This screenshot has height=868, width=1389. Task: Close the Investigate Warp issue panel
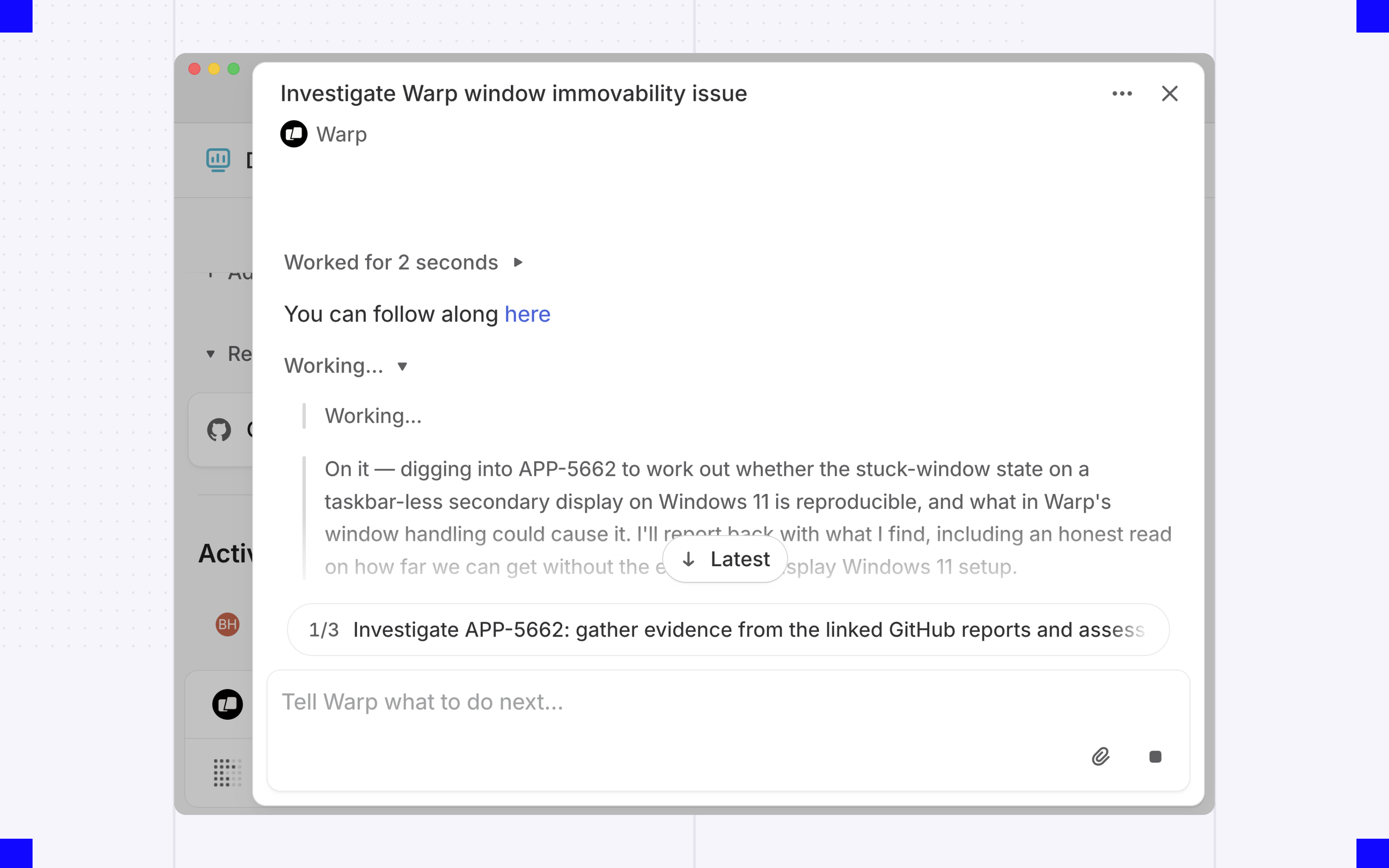coord(1170,94)
